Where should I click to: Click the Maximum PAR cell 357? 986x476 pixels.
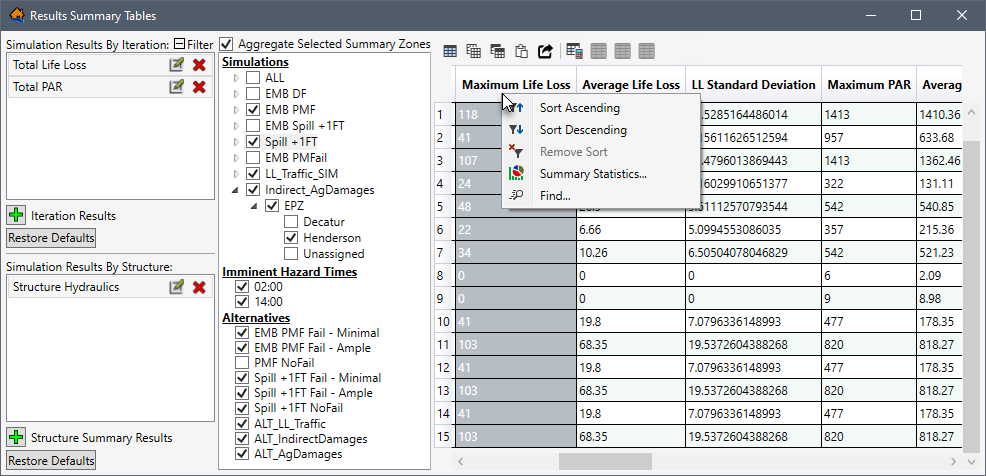pyautogui.click(x=869, y=230)
